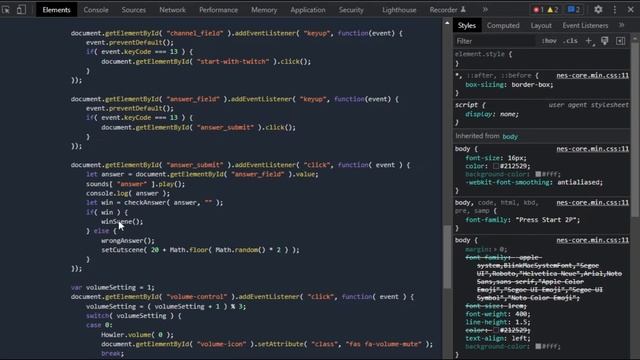Click the body link after Inherited from

[510, 136]
